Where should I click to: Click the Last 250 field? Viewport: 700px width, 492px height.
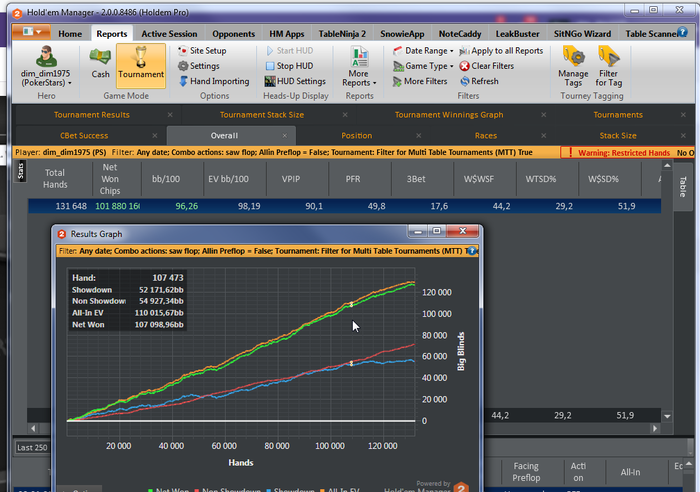coord(32,447)
